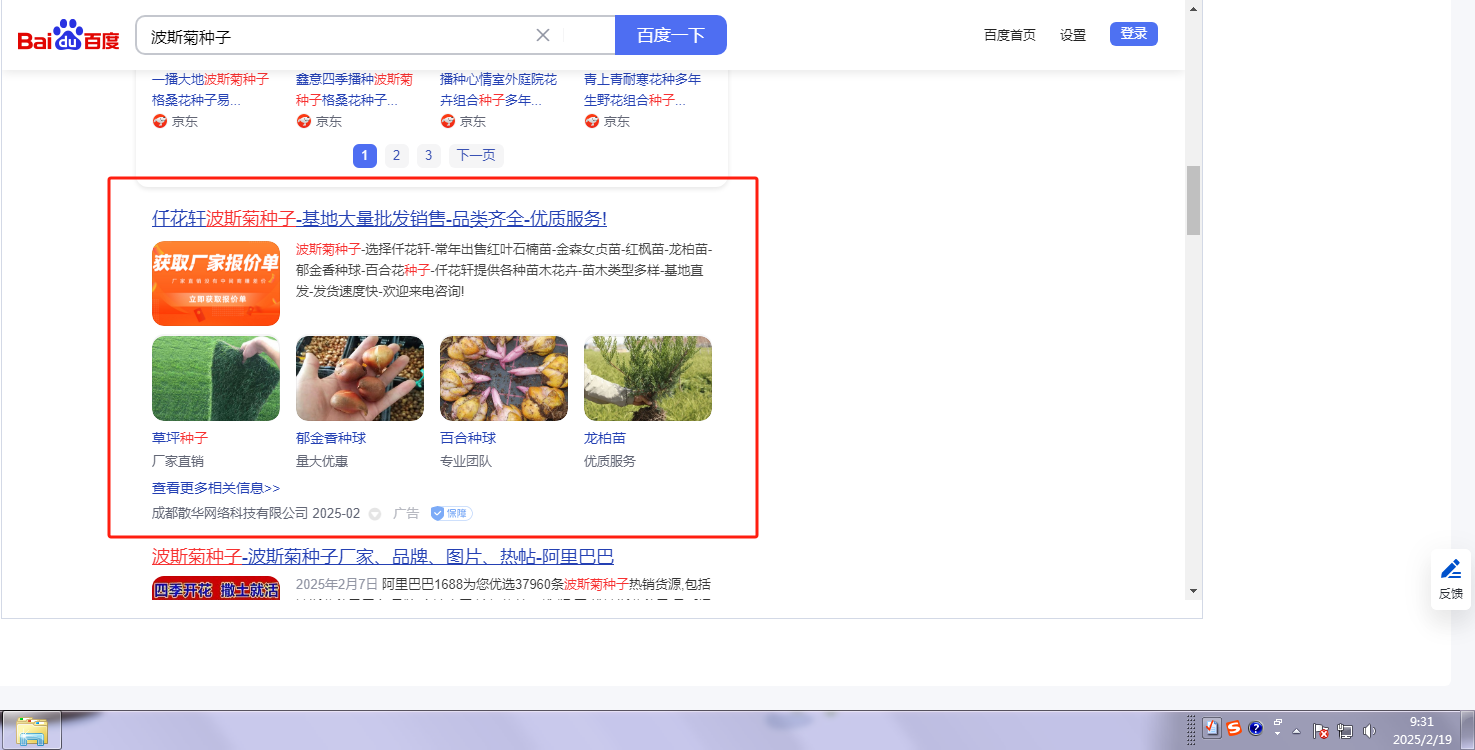This screenshot has width=1475, height=750.
Task: Click the Baidu logo
Action: pos(68,37)
